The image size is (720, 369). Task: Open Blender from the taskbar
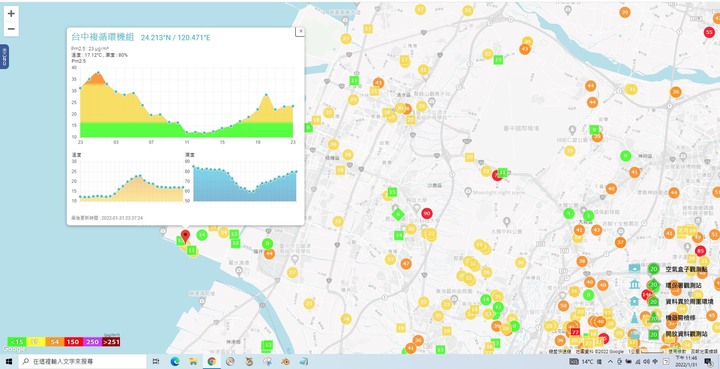click(x=286, y=362)
